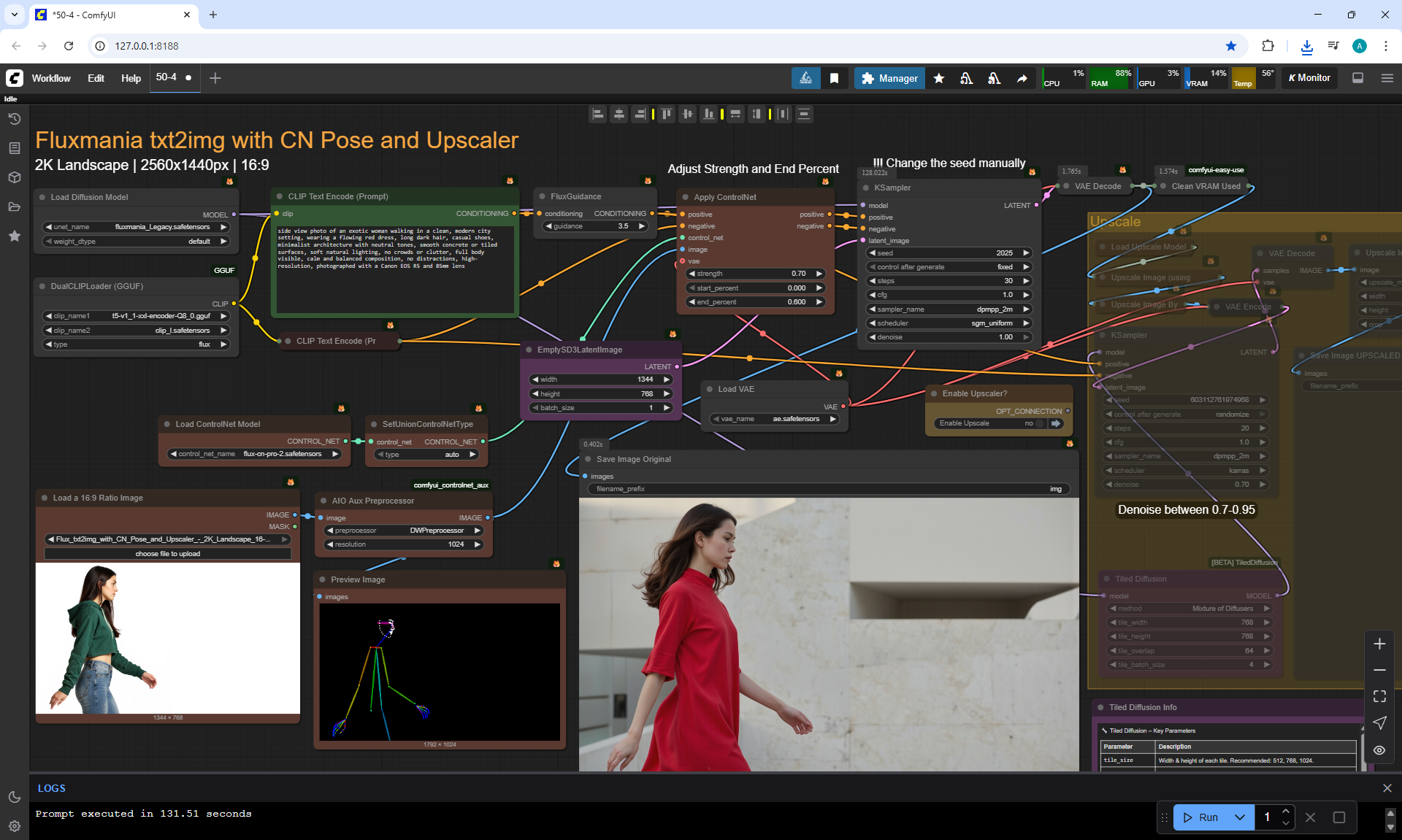This screenshot has width=1402, height=840.
Task: Click the bookmark icon in top toolbar
Action: (x=834, y=78)
